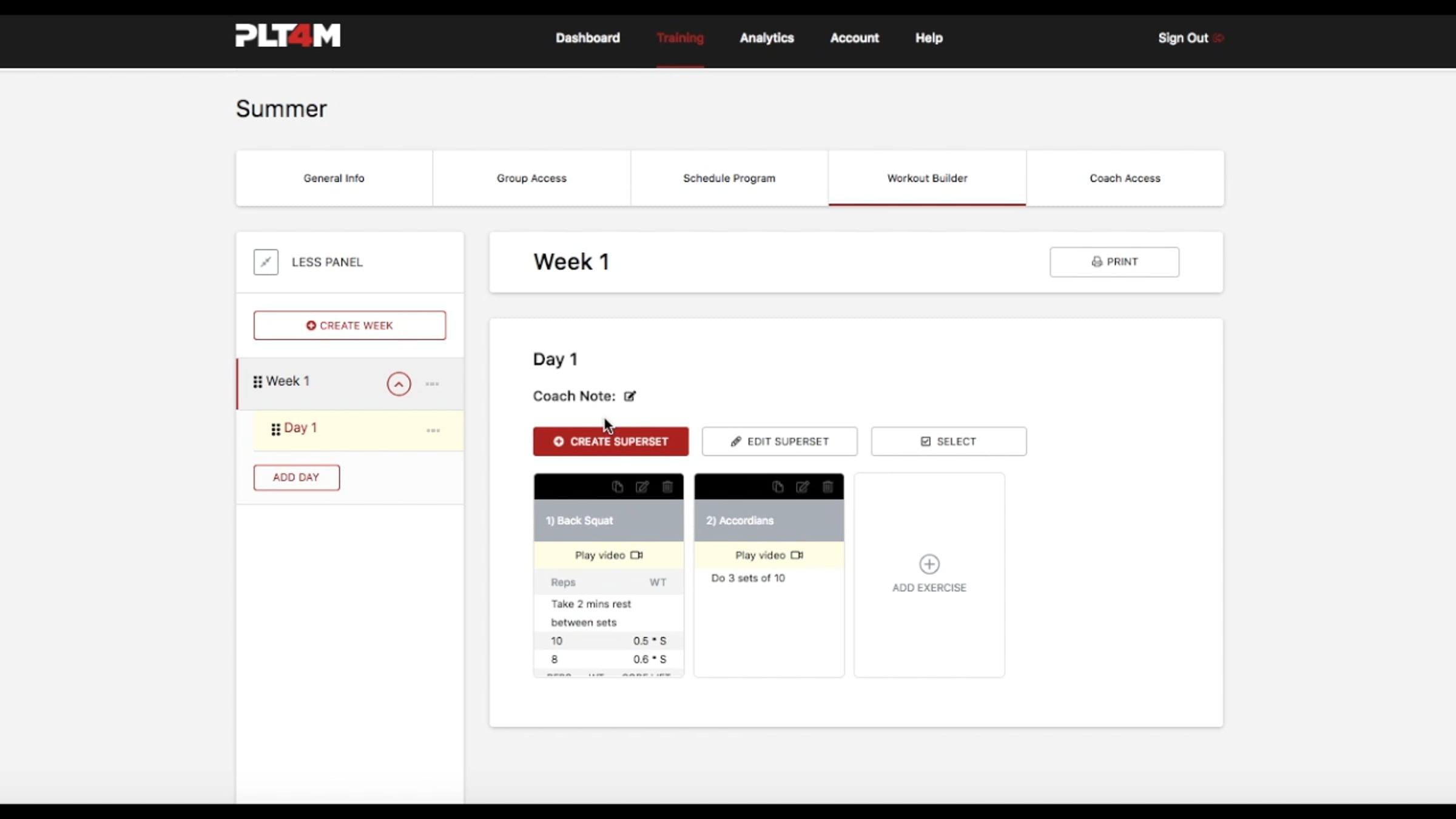Click the Select checkbox button
This screenshot has height=819, width=1456.
click(948, 441)
